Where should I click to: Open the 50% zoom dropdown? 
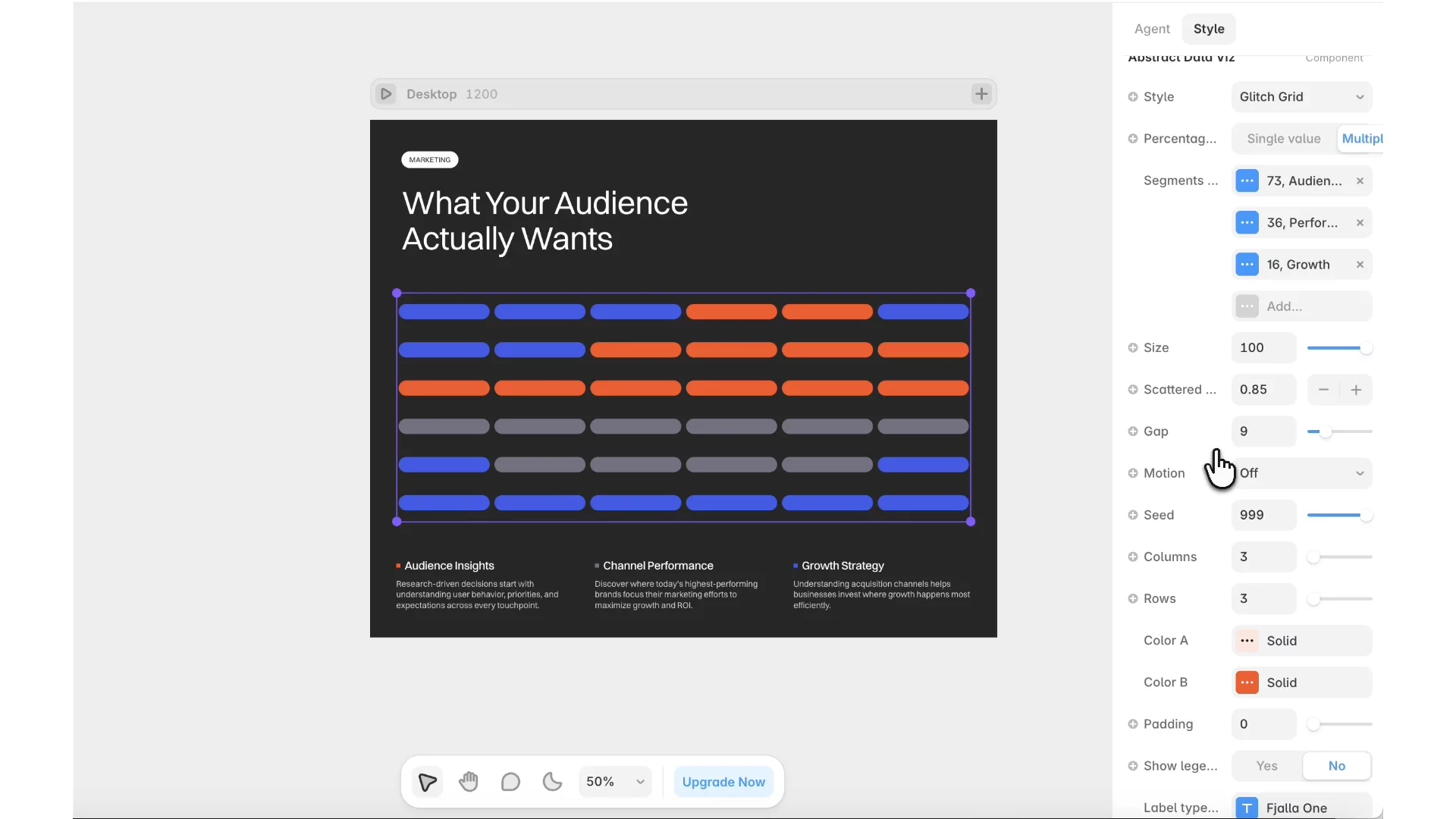click(615, 782)
